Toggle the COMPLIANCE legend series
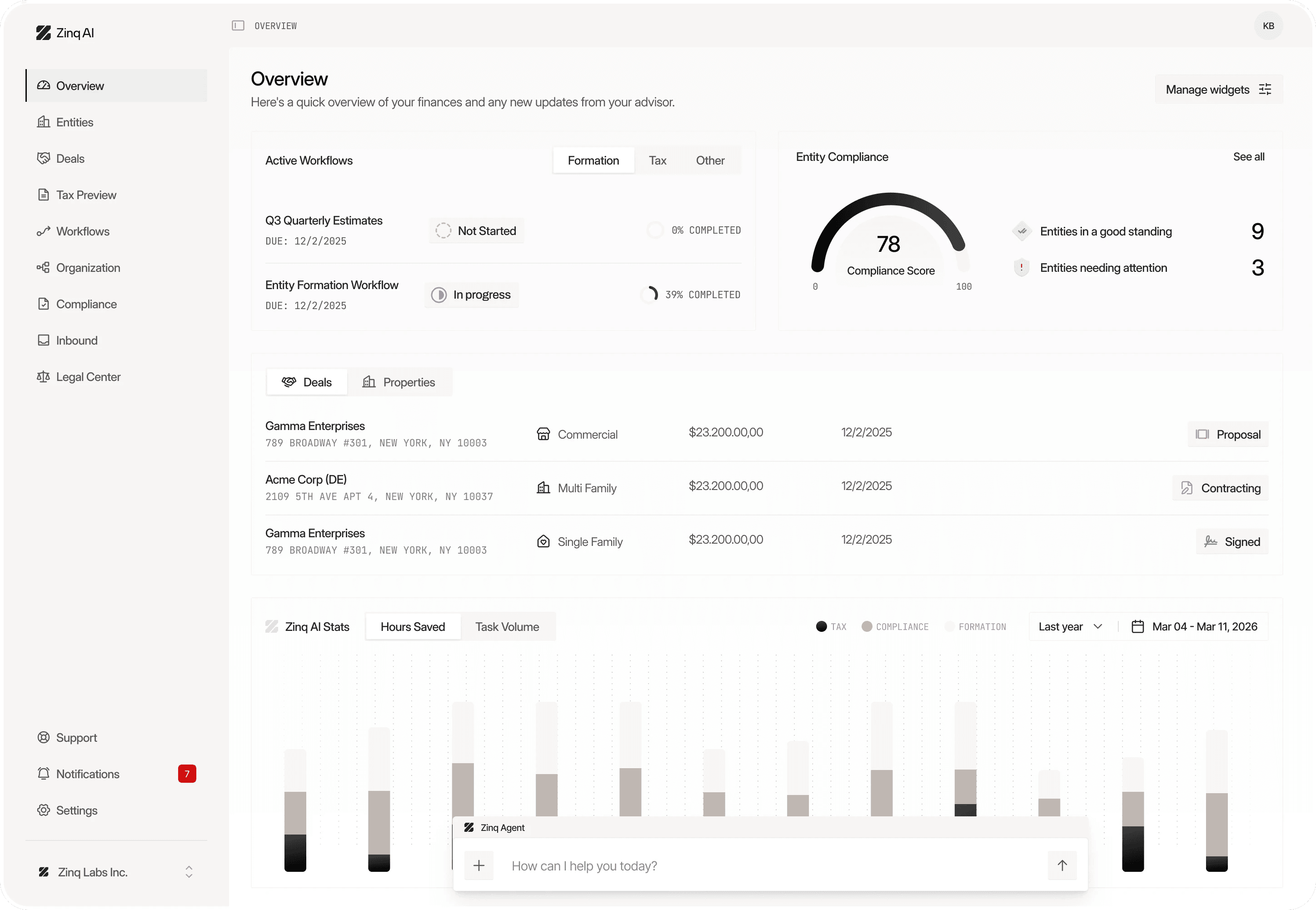The height and width of the screenshot is (910, 1316). (x=895, y=627)
